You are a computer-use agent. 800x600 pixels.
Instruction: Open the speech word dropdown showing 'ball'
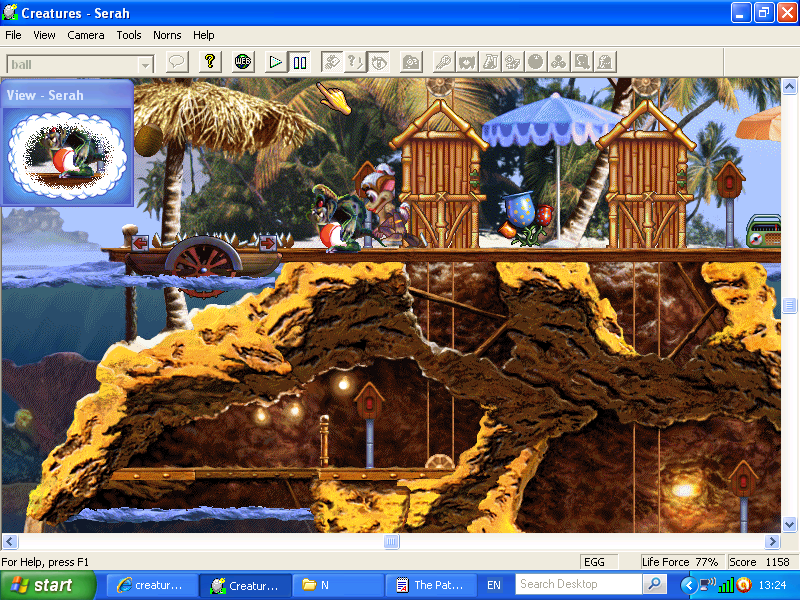click(x=145, y=64)
